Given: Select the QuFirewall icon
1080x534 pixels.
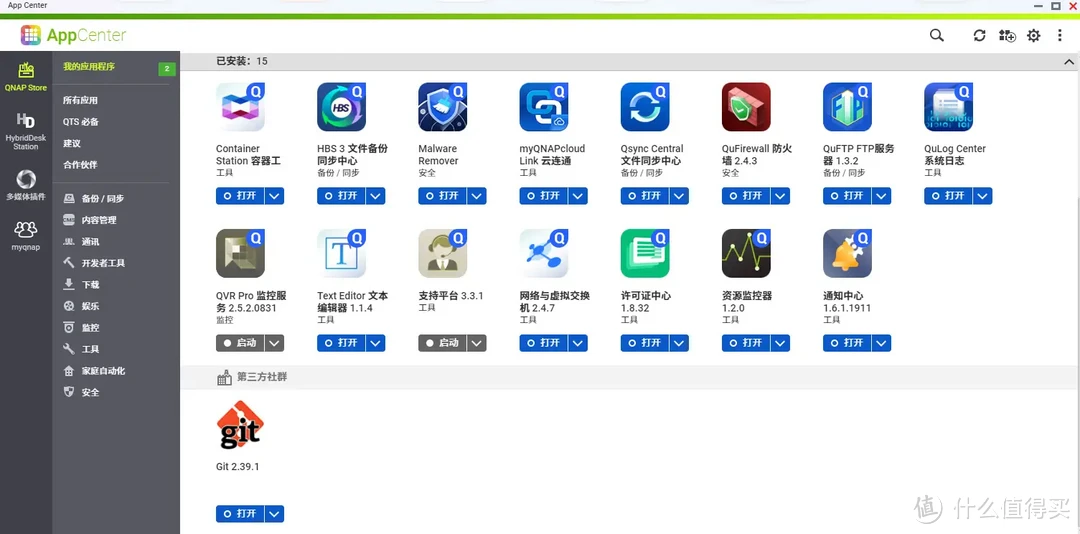Looking at the screenshot, I should (747, 107).
